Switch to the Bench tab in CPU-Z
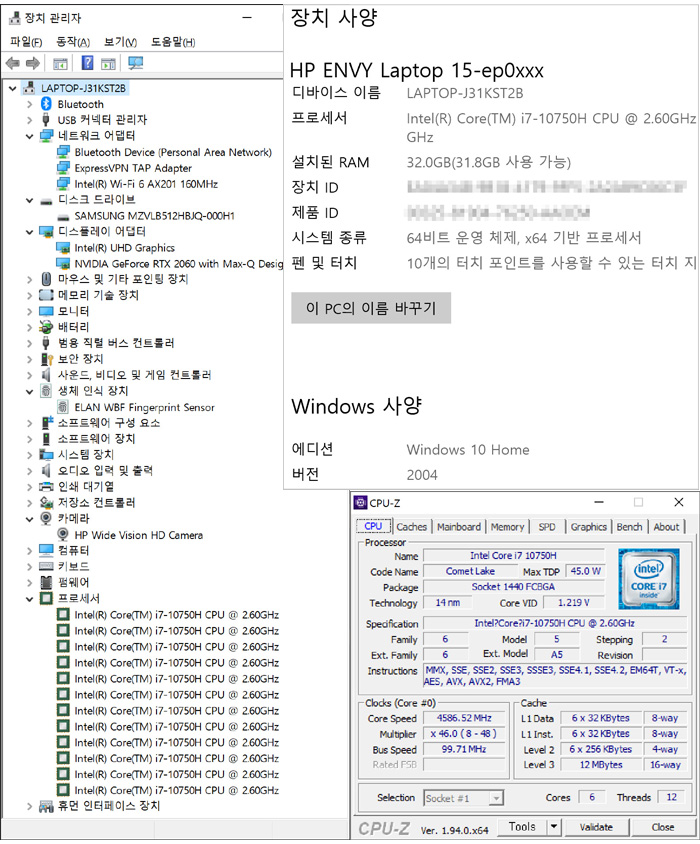The image size is (700, 844). [629, 527]
